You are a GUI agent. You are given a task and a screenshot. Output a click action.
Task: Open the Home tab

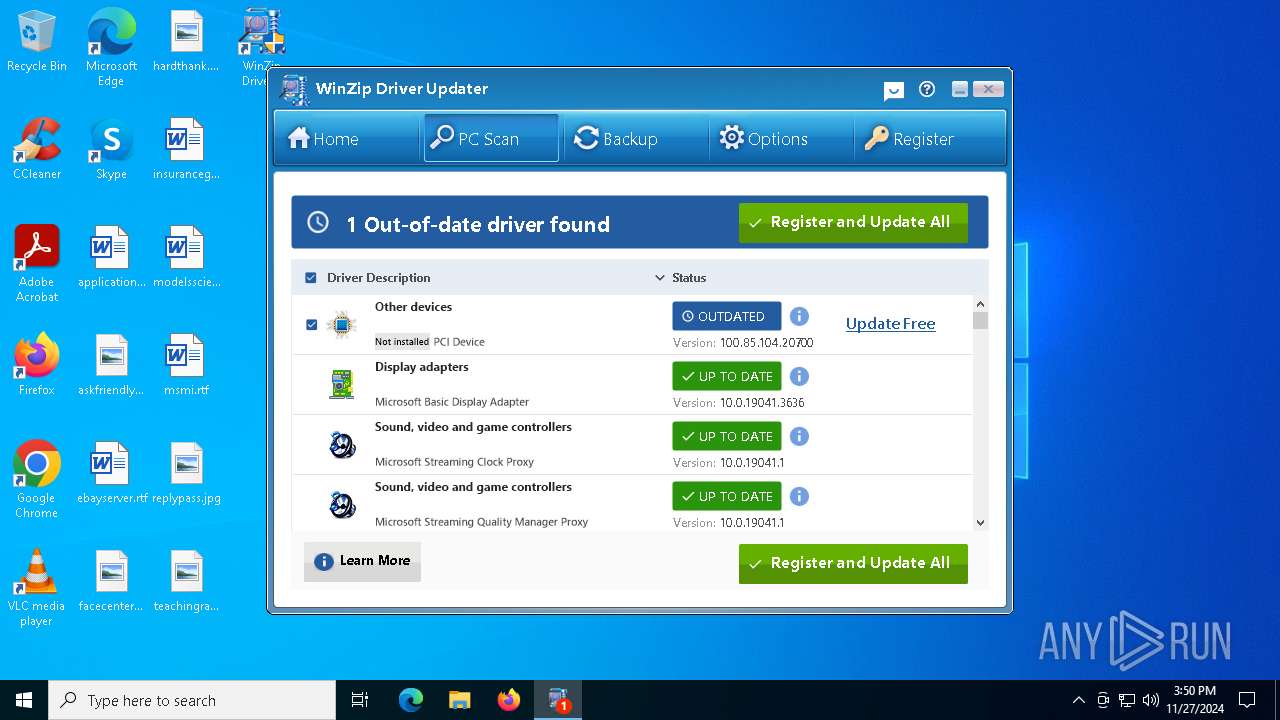pyautogui.click(x=347, y=138)
